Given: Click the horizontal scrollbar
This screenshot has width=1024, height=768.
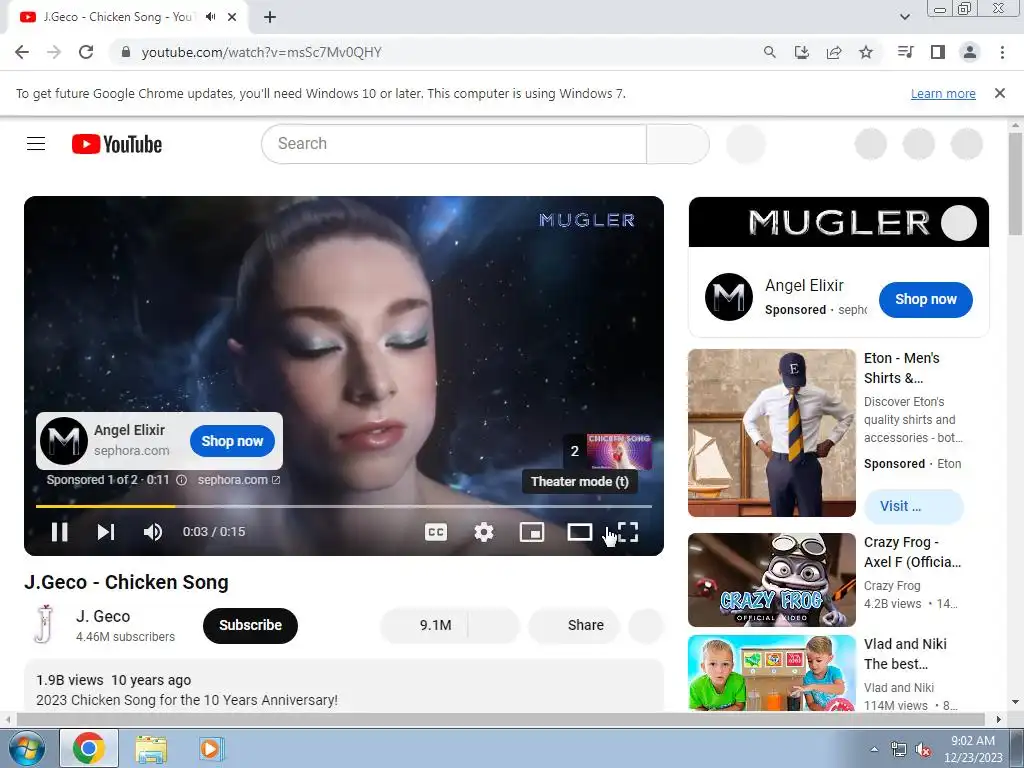Looking at the screenshot, I should (x=500, y=719).
